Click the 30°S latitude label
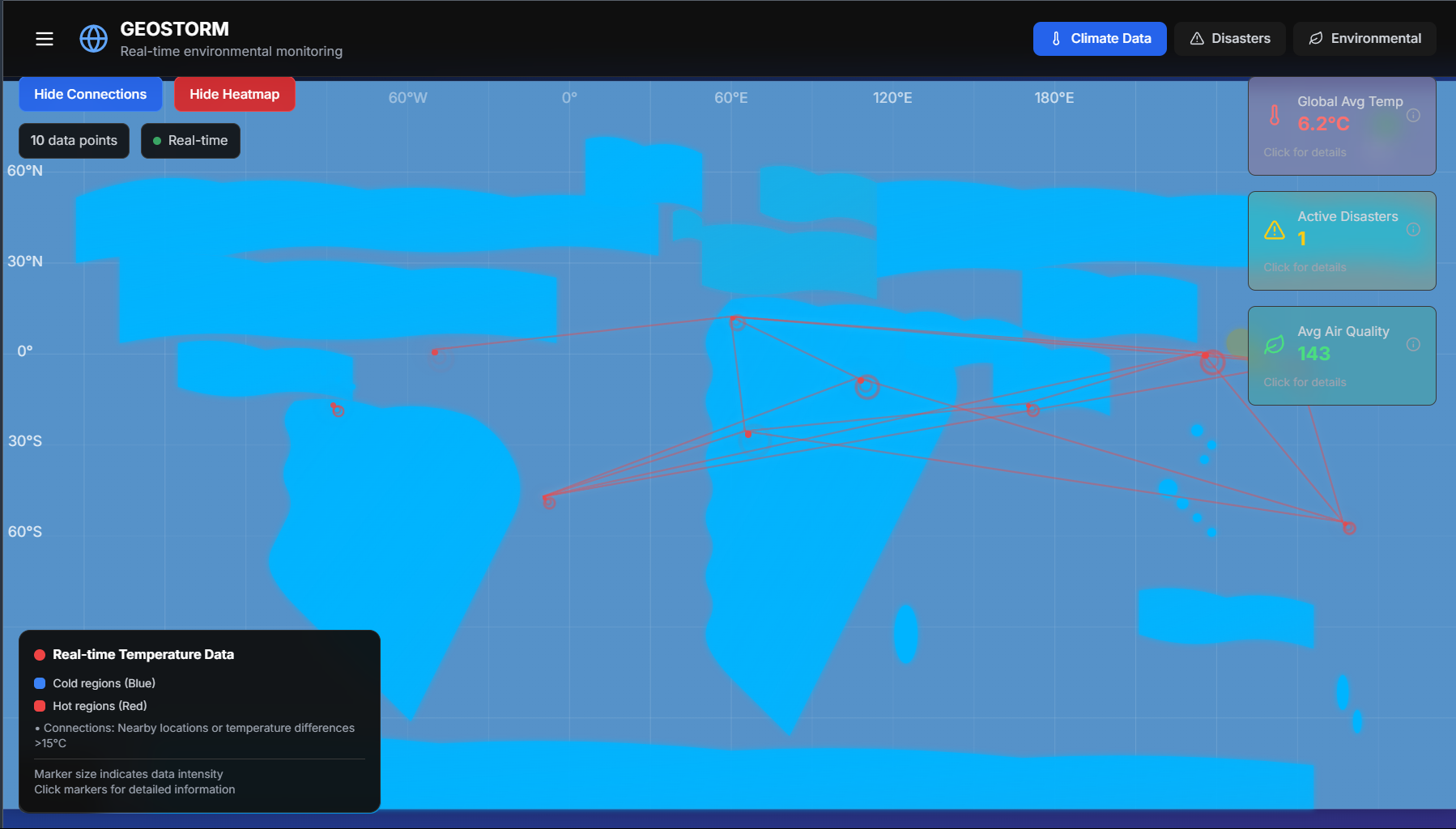Image resolution: width=1456 pixels, height=829 pixels. tap(24, 441)
